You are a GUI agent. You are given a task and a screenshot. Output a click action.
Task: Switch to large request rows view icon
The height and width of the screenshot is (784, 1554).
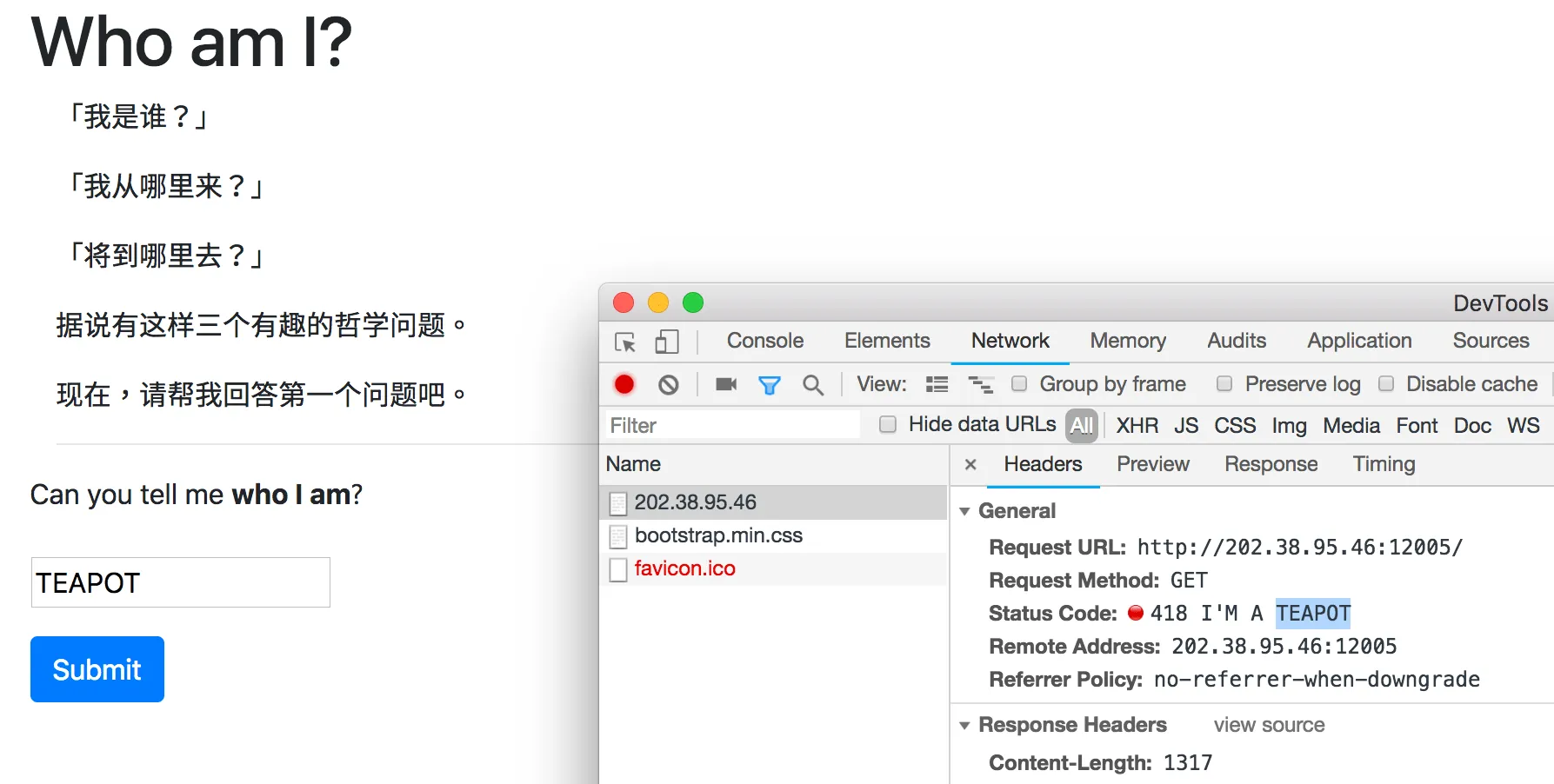coord(937,384)
